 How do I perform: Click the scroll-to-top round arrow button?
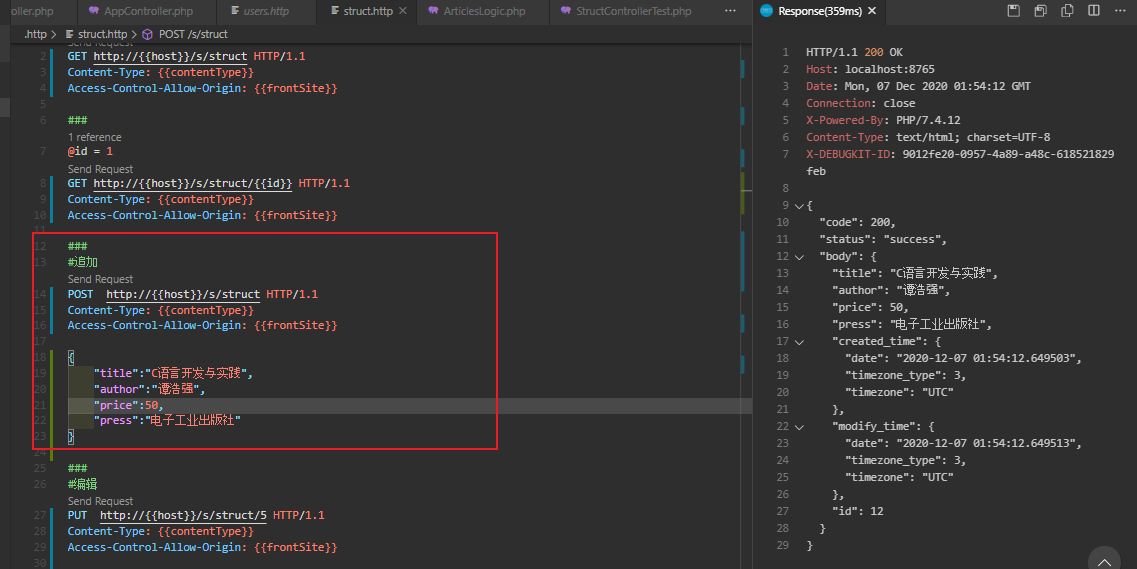[1103, 560]
